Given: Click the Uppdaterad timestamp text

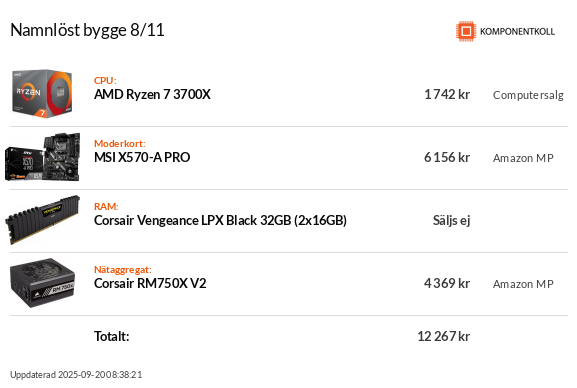Looking at the screenshot, I should 76,375.
